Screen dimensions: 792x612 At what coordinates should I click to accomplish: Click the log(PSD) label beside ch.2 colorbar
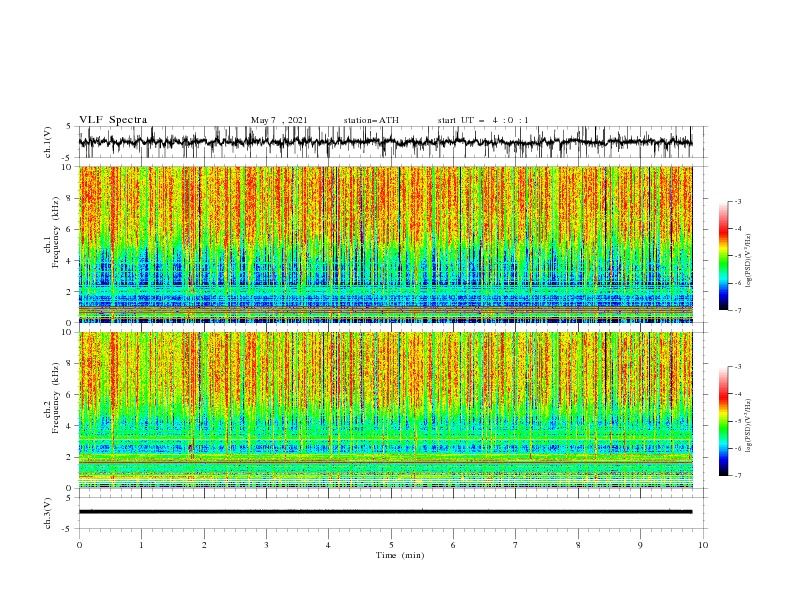tap(748, 426)
